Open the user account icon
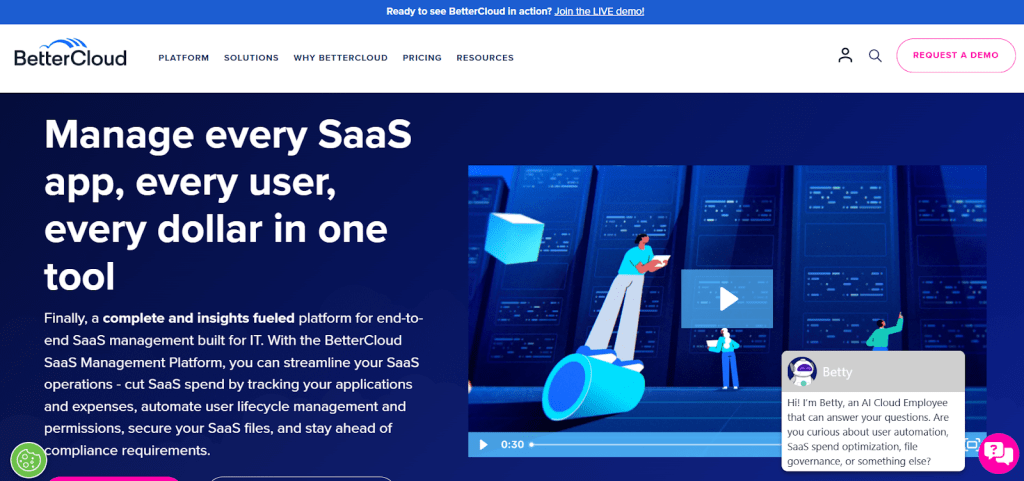The height and width of the screenshot is (481, 1024). point(845,55)
